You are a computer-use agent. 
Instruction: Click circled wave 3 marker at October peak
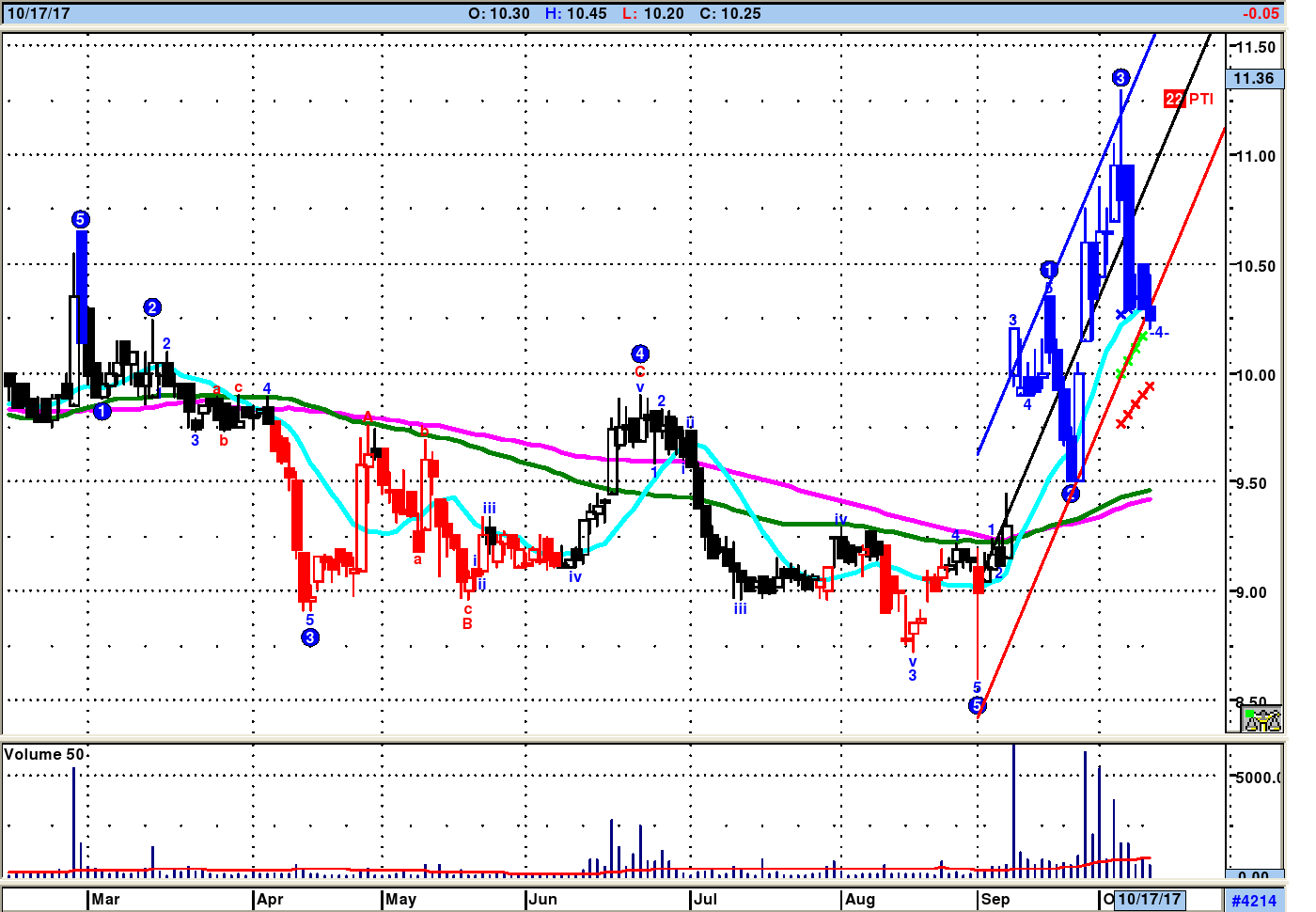1120,78
